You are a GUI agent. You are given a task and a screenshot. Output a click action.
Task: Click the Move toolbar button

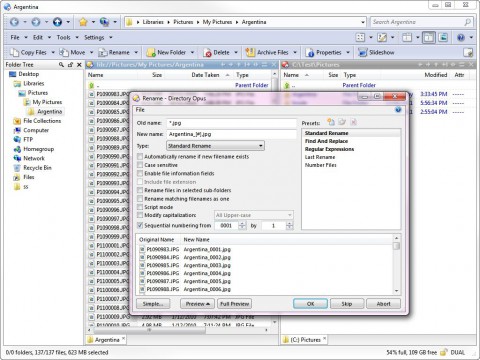tap(73, 52)
